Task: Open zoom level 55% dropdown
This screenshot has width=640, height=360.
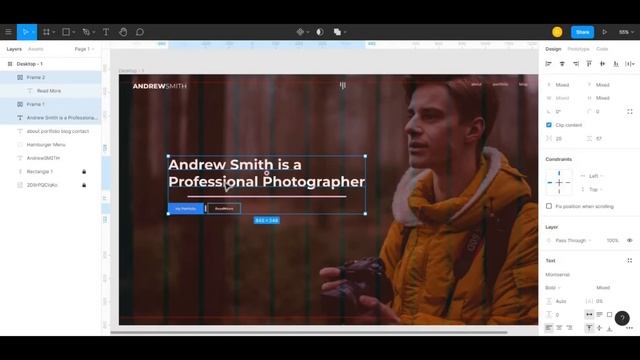Action: (626, 32)
